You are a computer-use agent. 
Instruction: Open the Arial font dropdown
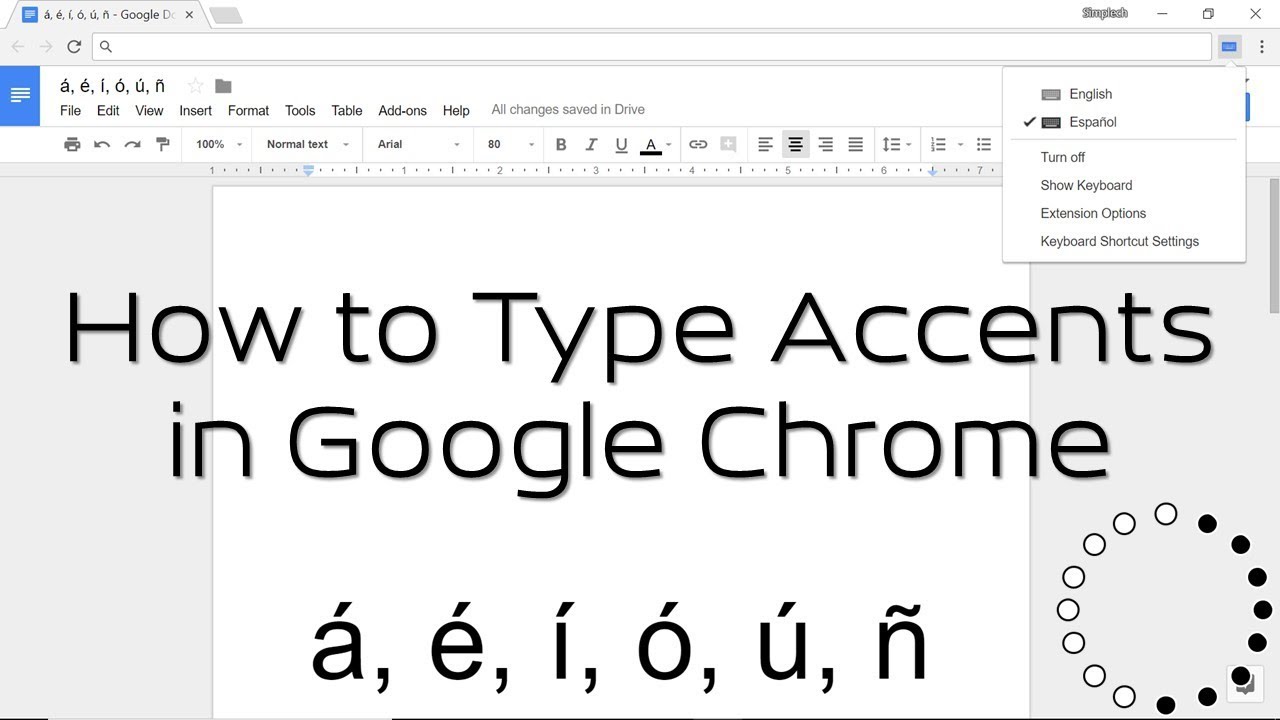point(419,144)
